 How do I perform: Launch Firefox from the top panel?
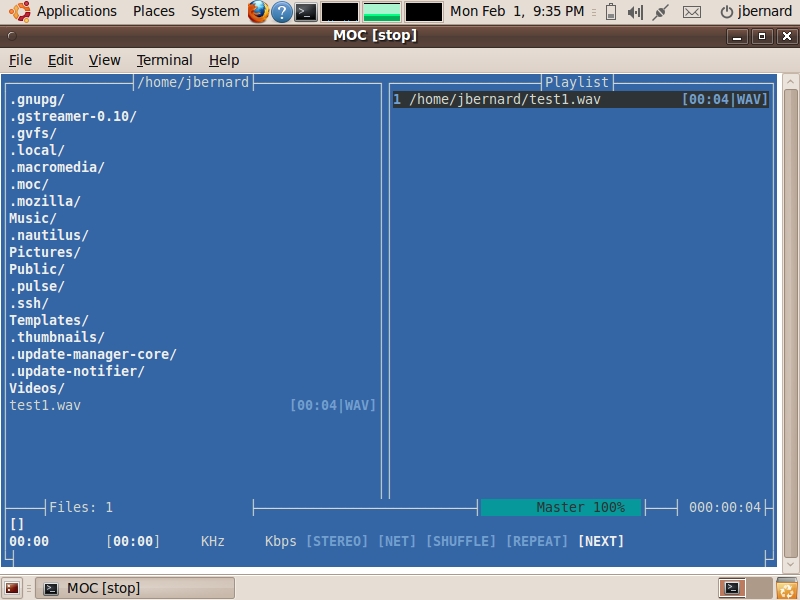pyautogui.click(x=258, y=12)
